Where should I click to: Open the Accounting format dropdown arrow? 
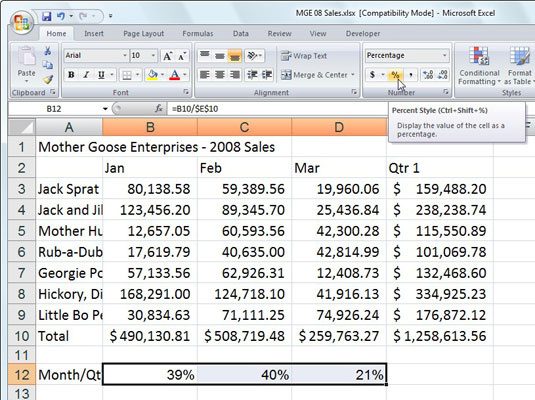[383, 75]
